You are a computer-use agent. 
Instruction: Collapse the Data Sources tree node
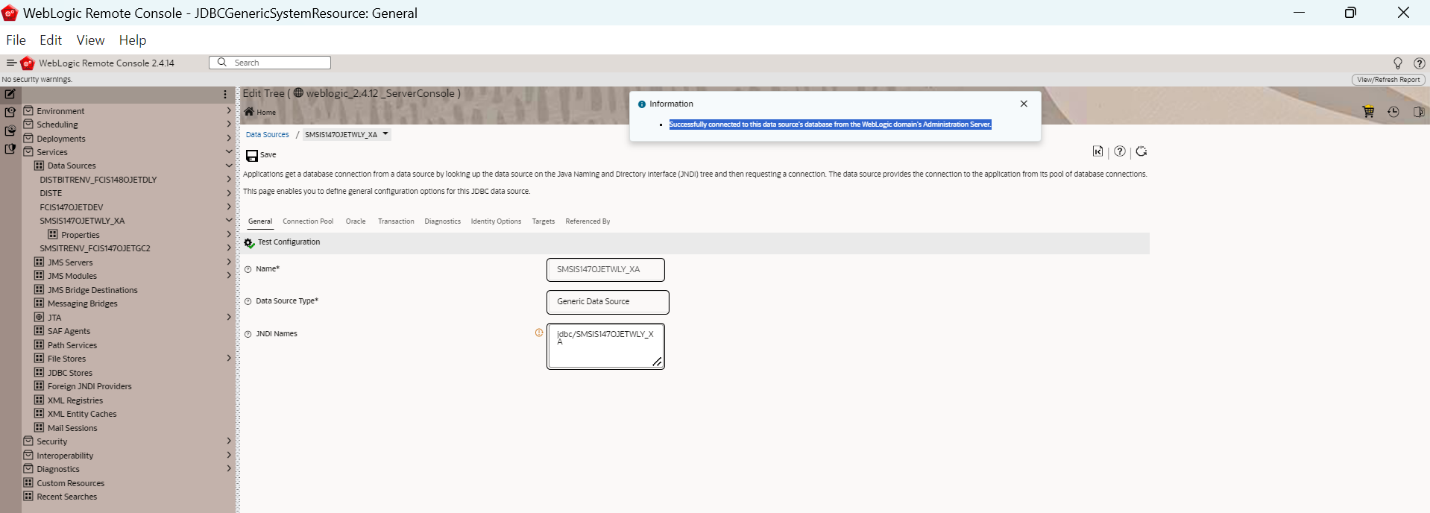tap(229, 166)
